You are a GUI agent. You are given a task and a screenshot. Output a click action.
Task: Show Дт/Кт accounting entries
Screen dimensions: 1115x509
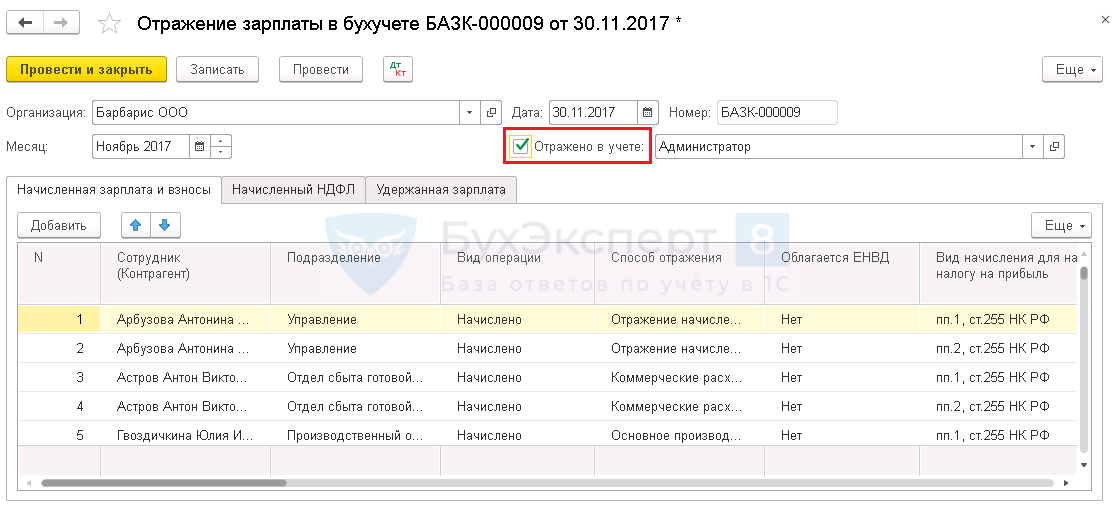coord(398,69)
